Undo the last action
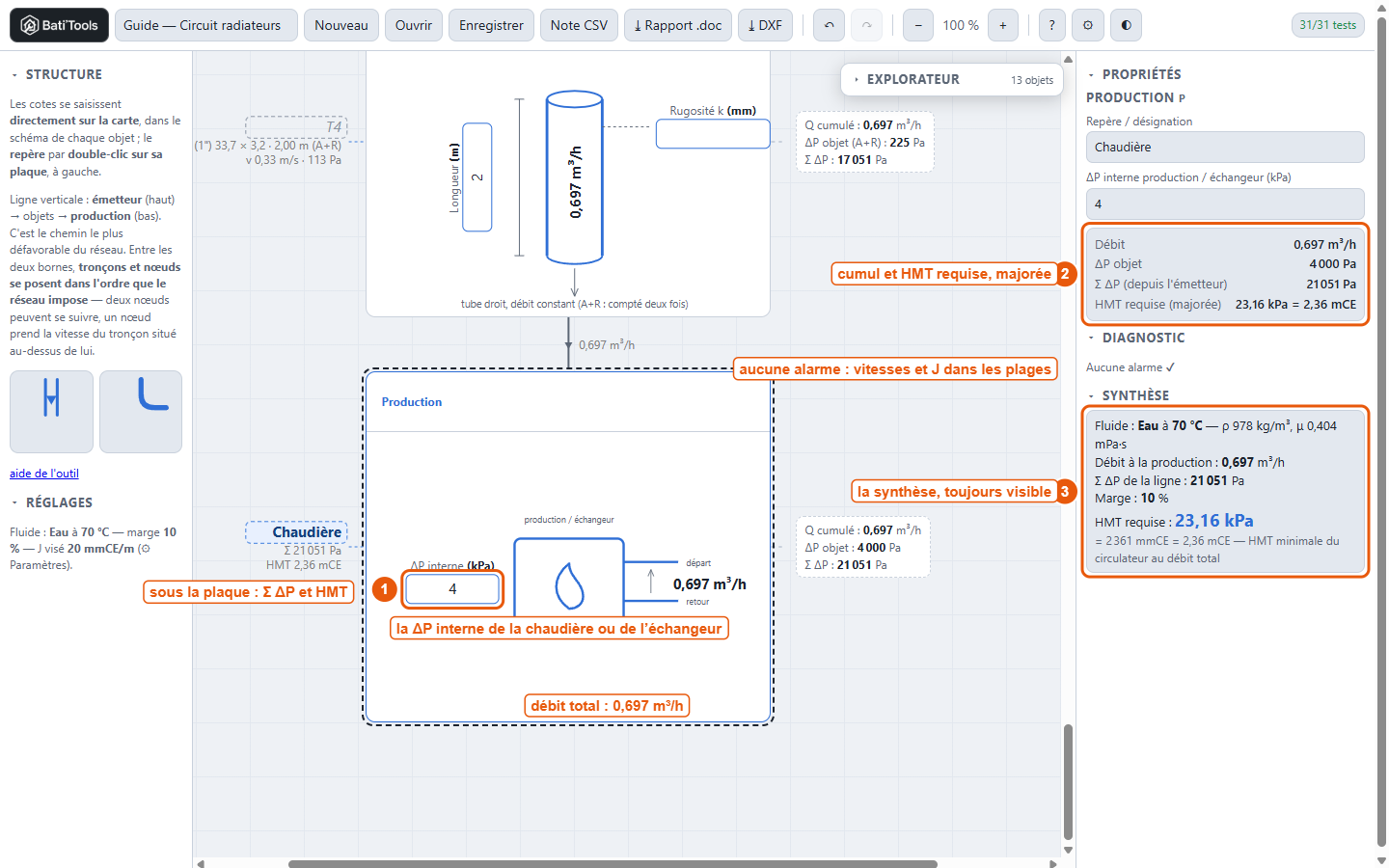Screen dimensions: 1389x868 click(829, 25)
